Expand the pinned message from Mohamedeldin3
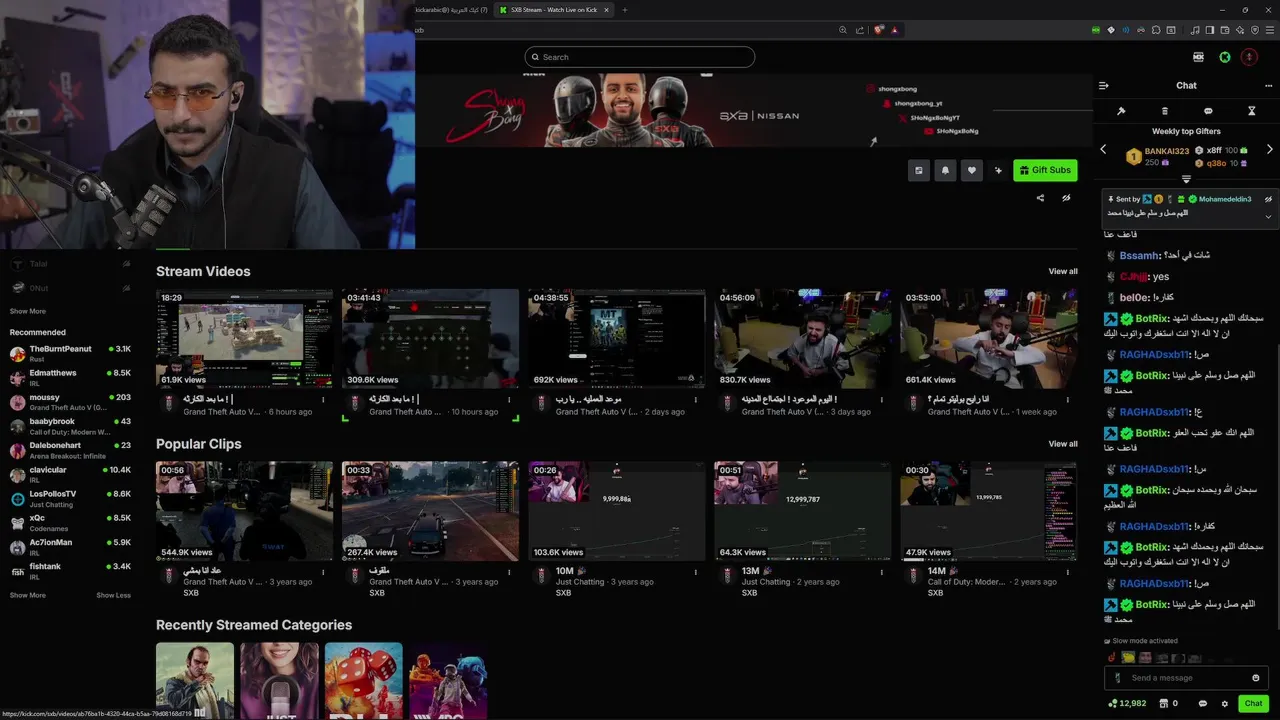This screenshot has width=1280, height=720. [x=1268, y=216]
